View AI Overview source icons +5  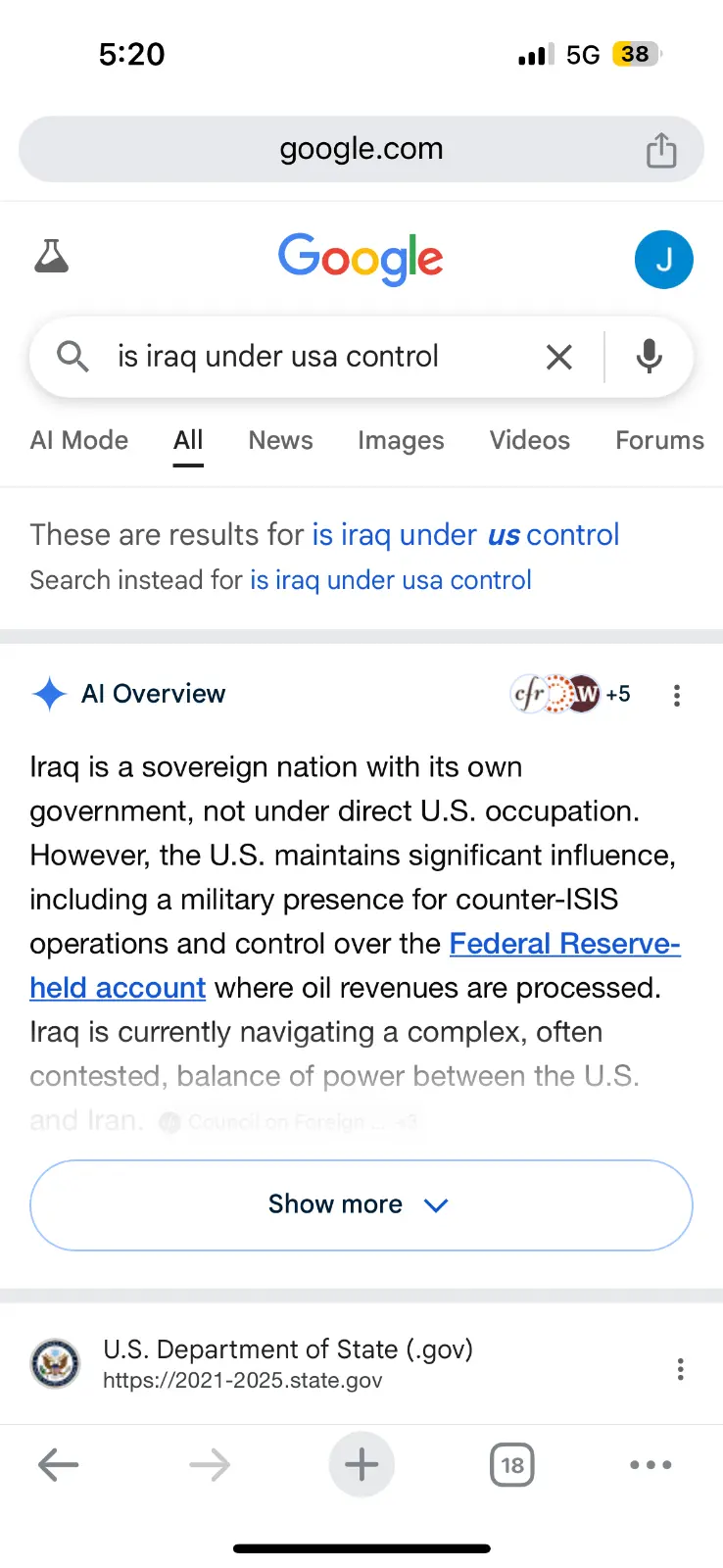click(x=571, y=695)
